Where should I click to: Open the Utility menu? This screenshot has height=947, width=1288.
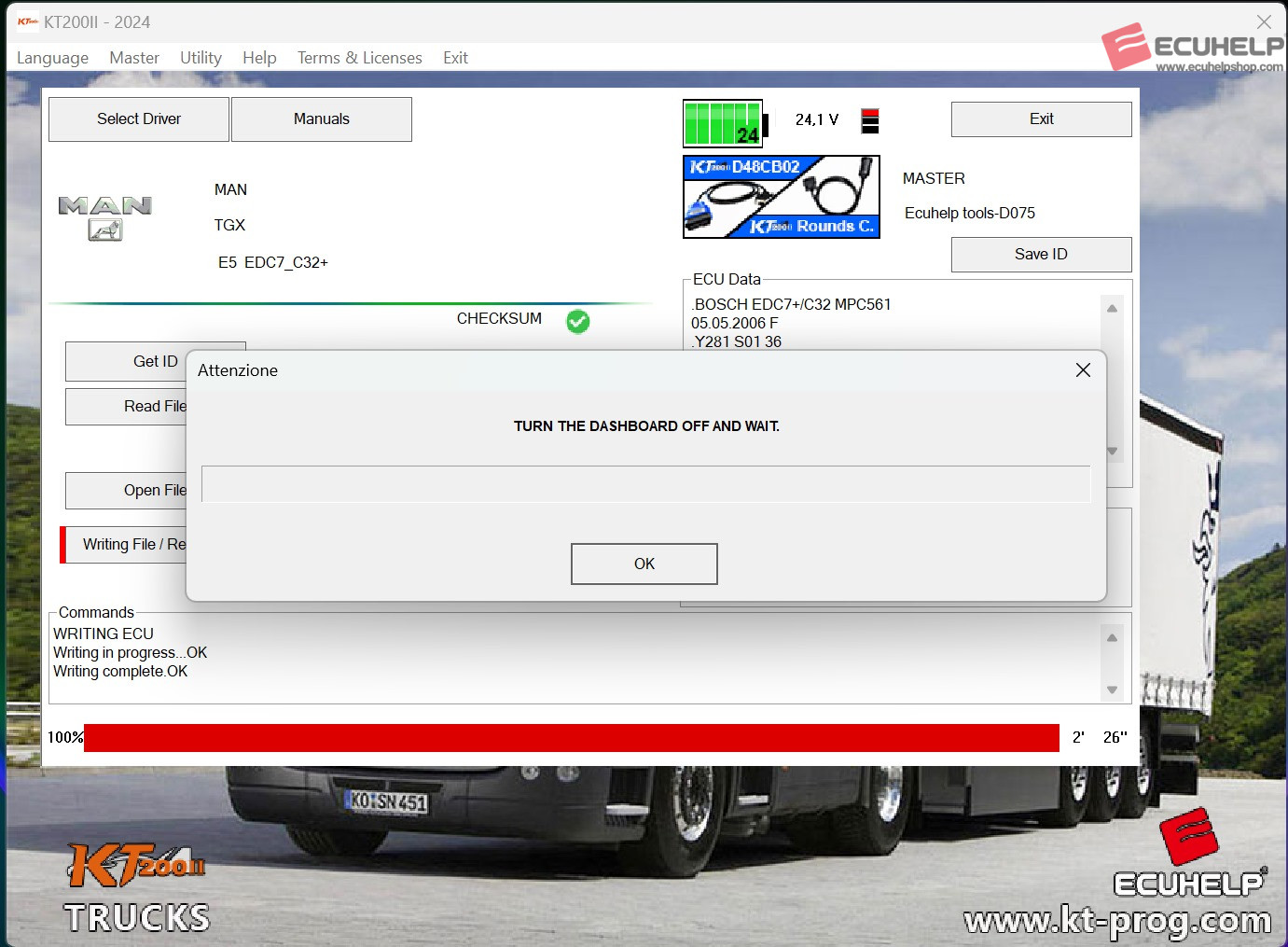201,58
